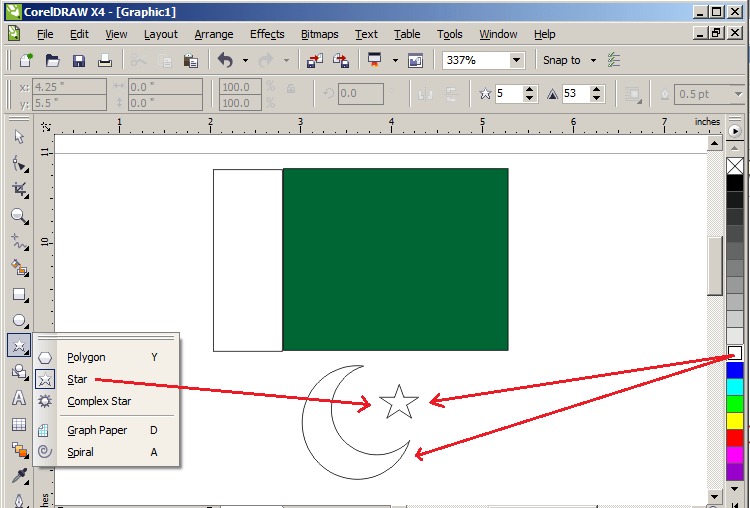Open the Effects menu
The image size is (750, 508).
tap(267, 34)
